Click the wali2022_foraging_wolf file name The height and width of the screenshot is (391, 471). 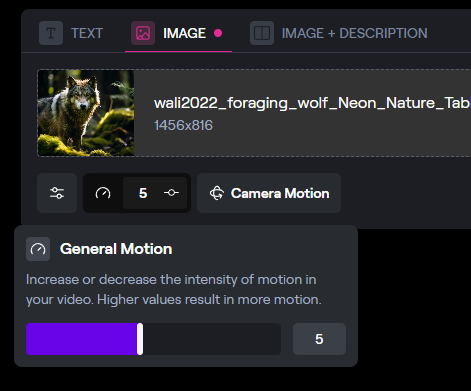[312, 103]
